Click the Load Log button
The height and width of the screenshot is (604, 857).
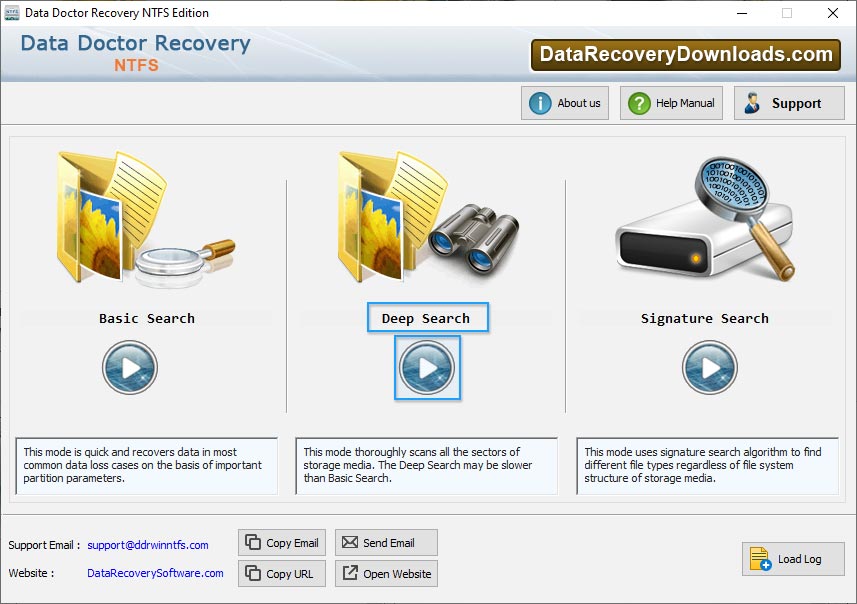point(793,559)
